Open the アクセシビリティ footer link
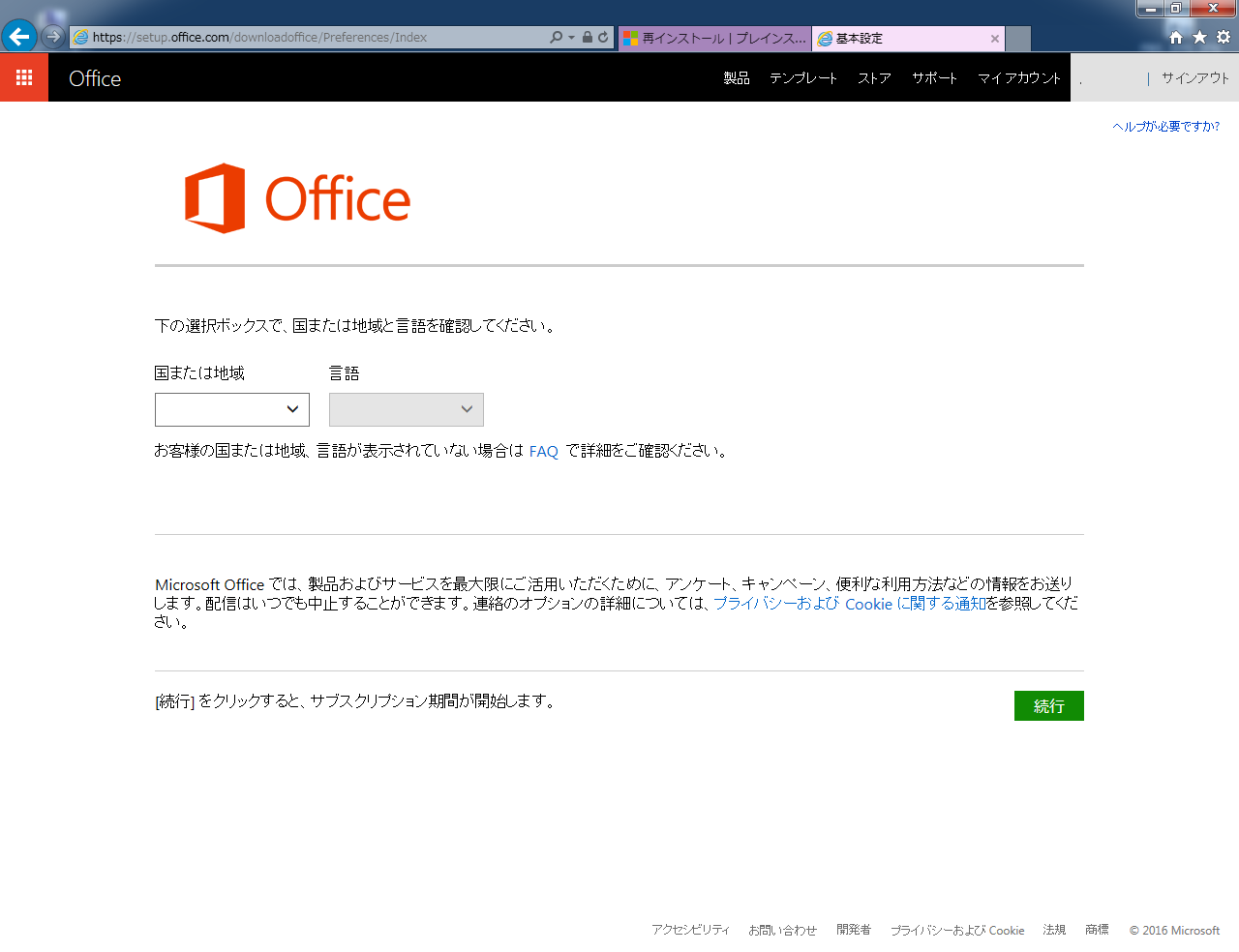Viewport: 1239px width, 952px height. [x=690, y=930]
